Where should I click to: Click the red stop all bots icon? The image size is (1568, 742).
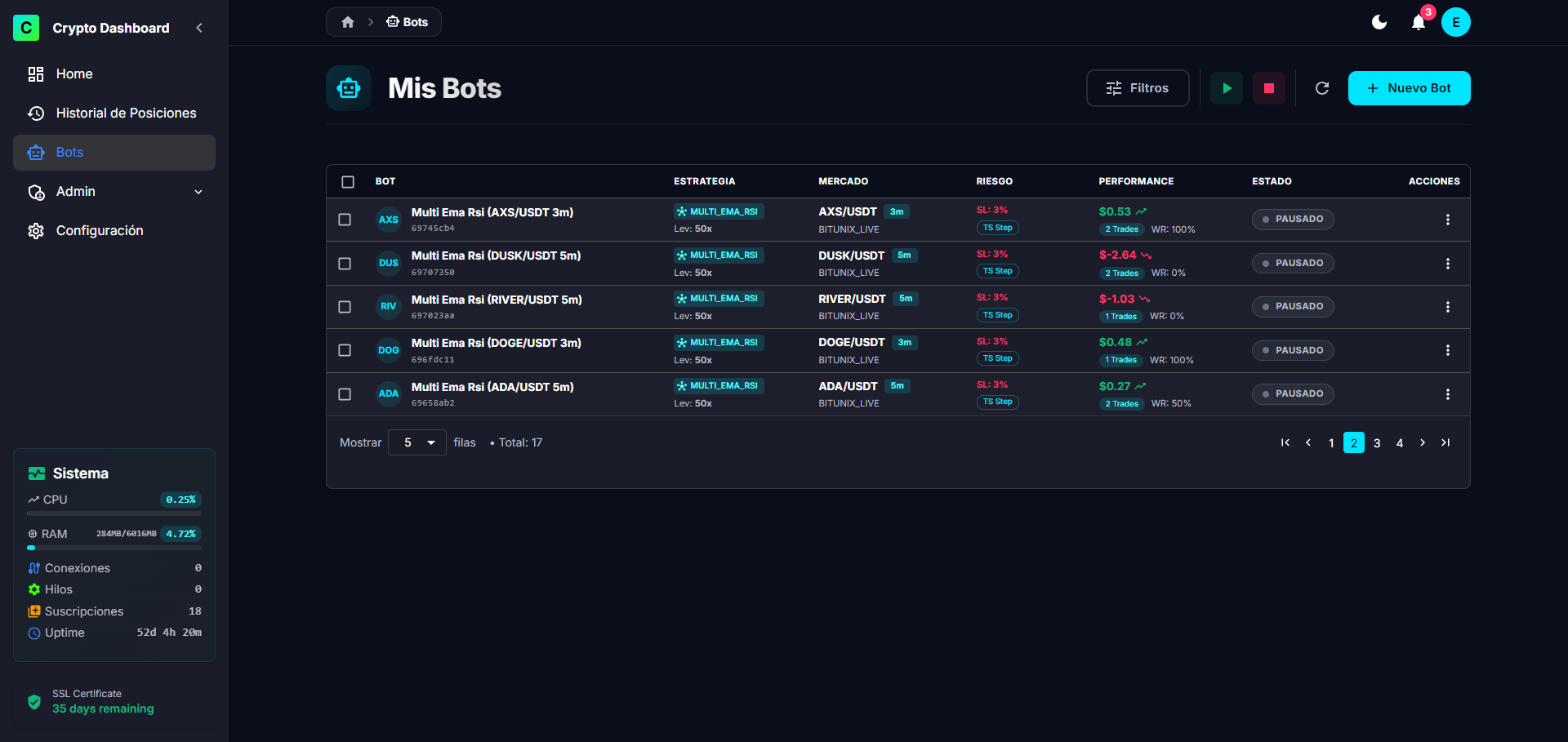(1268, 88)
